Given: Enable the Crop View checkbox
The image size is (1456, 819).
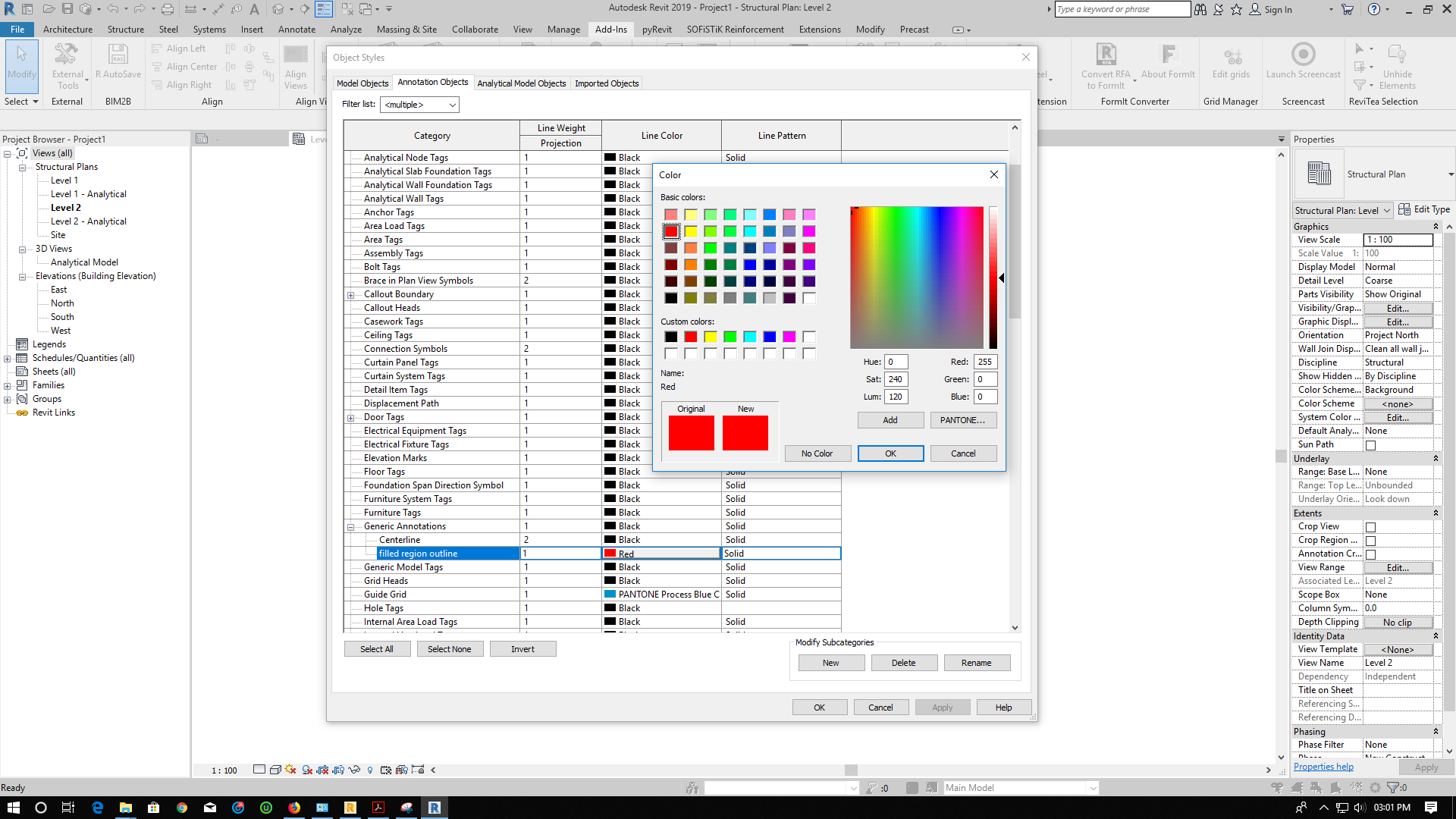Looking at the screenshot, I should (x=1370, y=526).
